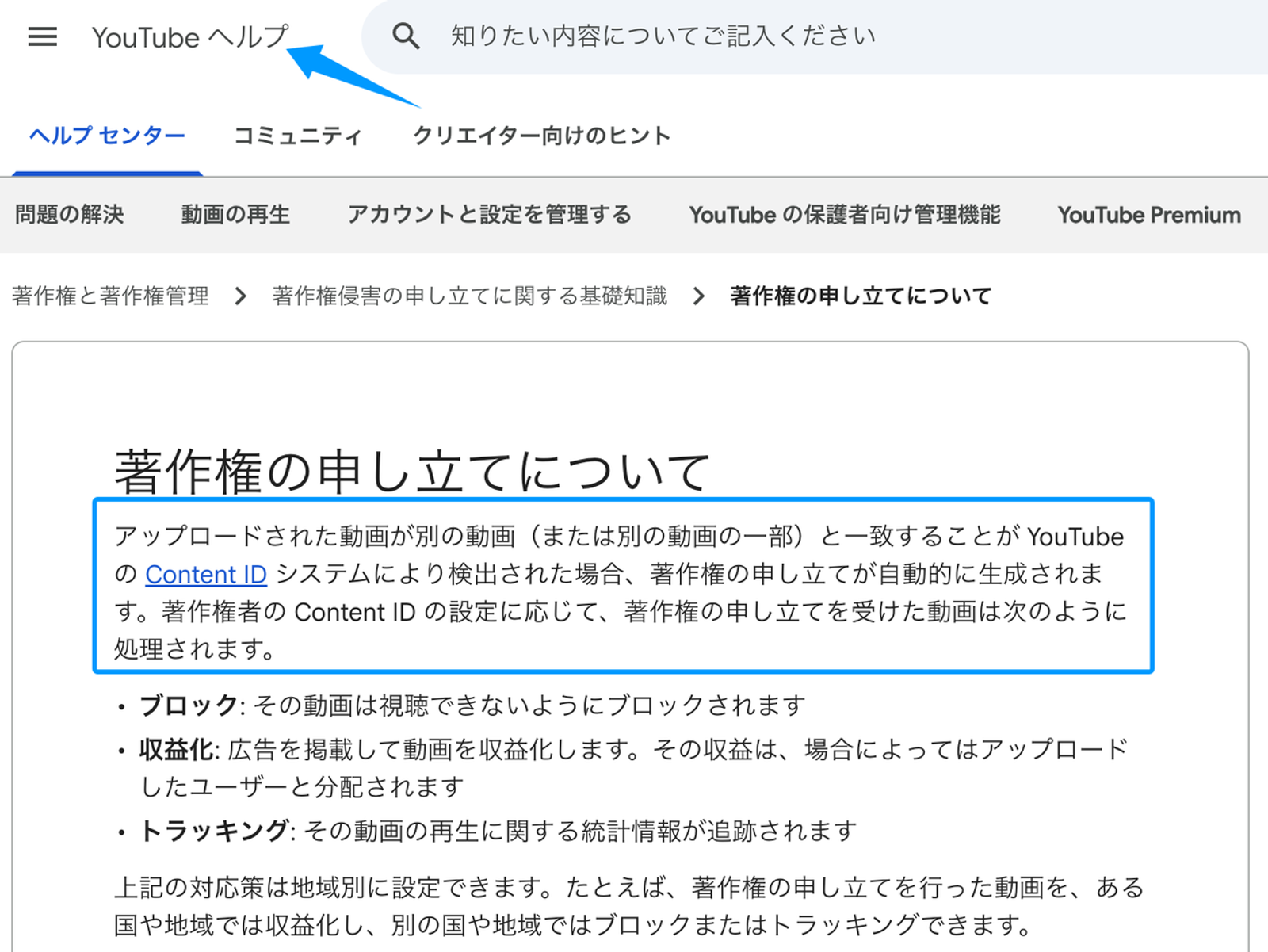Select the ヘルプ センター tab
This screenshot has height=952, width=1268.
(x=107, y=136)
